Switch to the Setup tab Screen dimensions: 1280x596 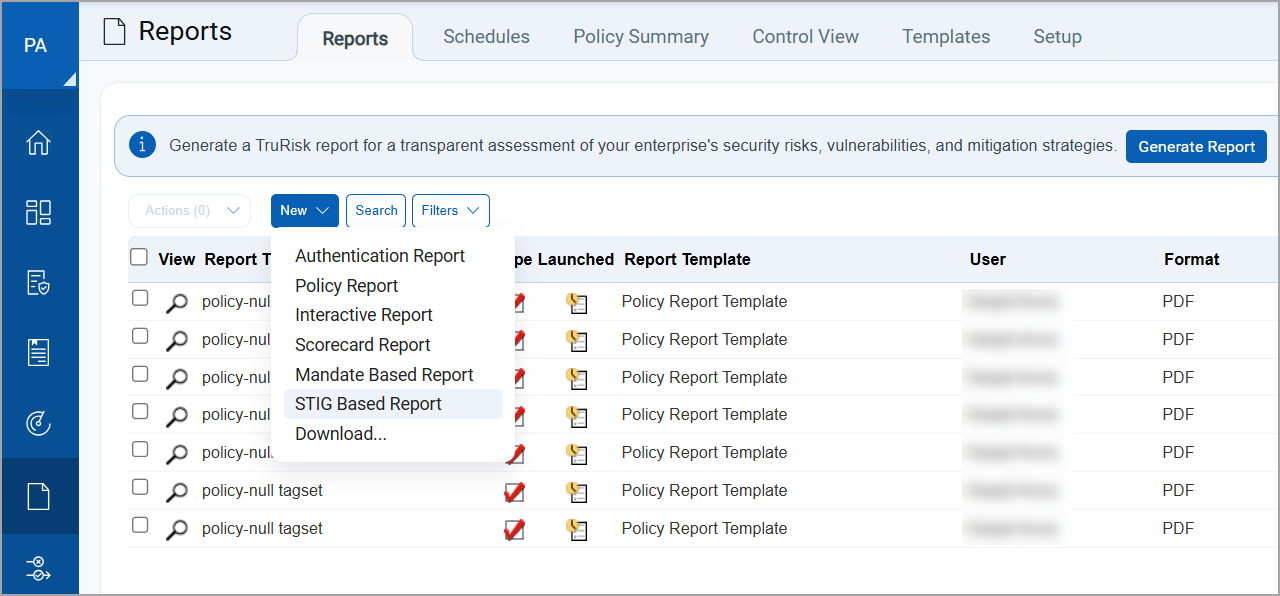[x=1058, y=37]
